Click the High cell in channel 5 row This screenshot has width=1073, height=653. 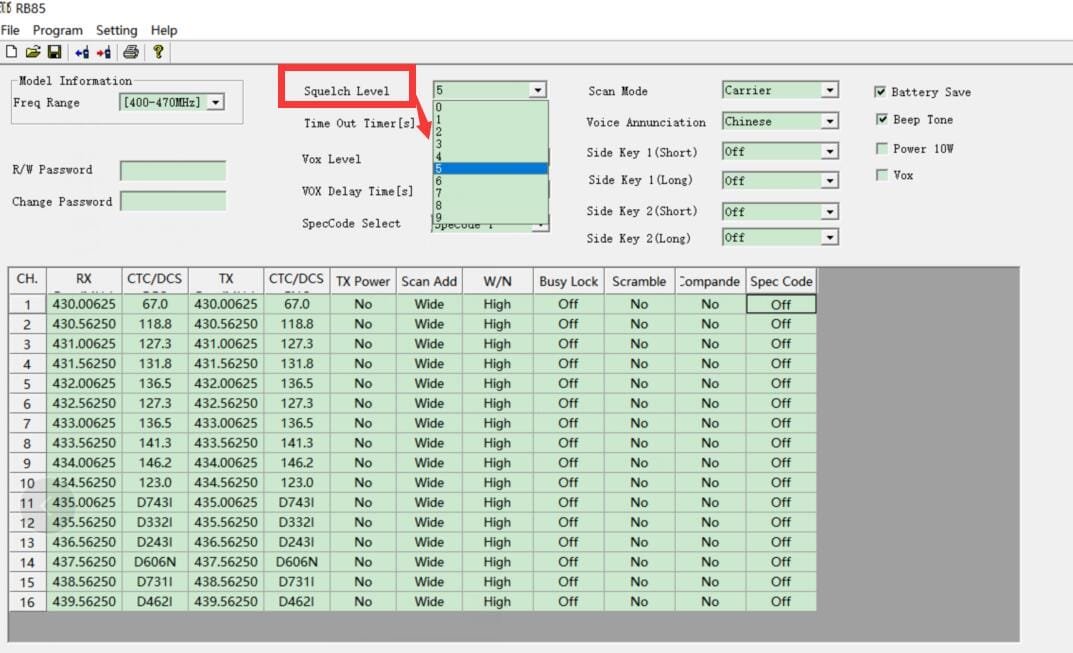click(497, 383)
